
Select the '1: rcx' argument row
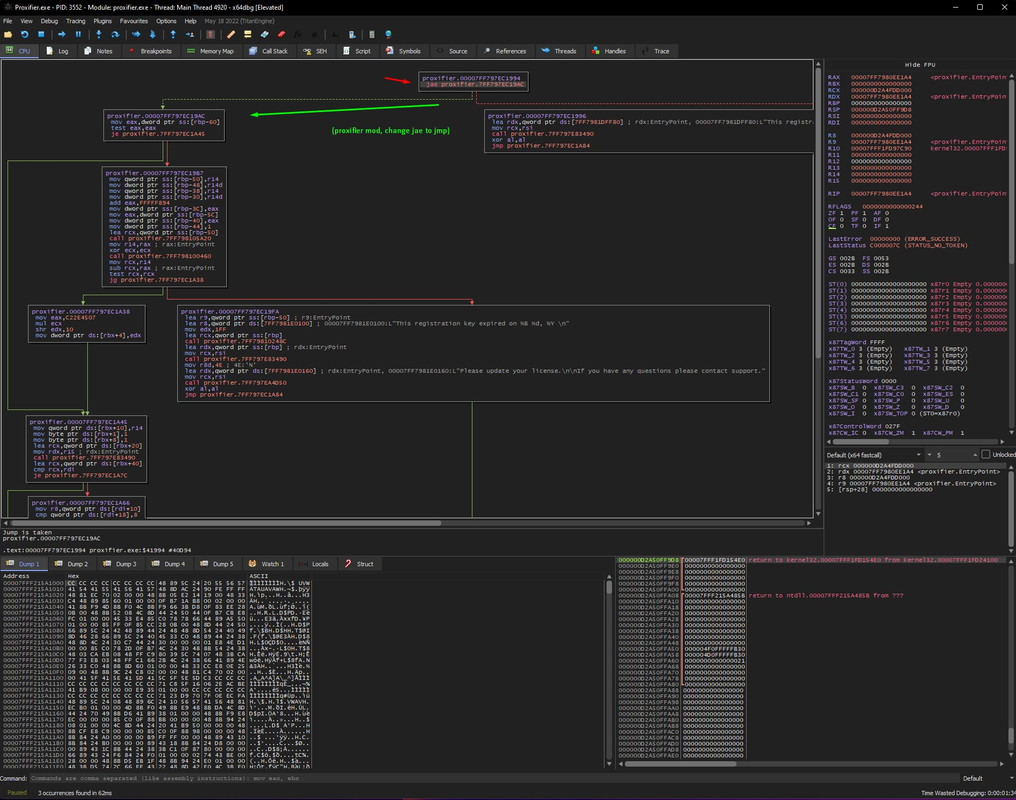tap(916, 466)
